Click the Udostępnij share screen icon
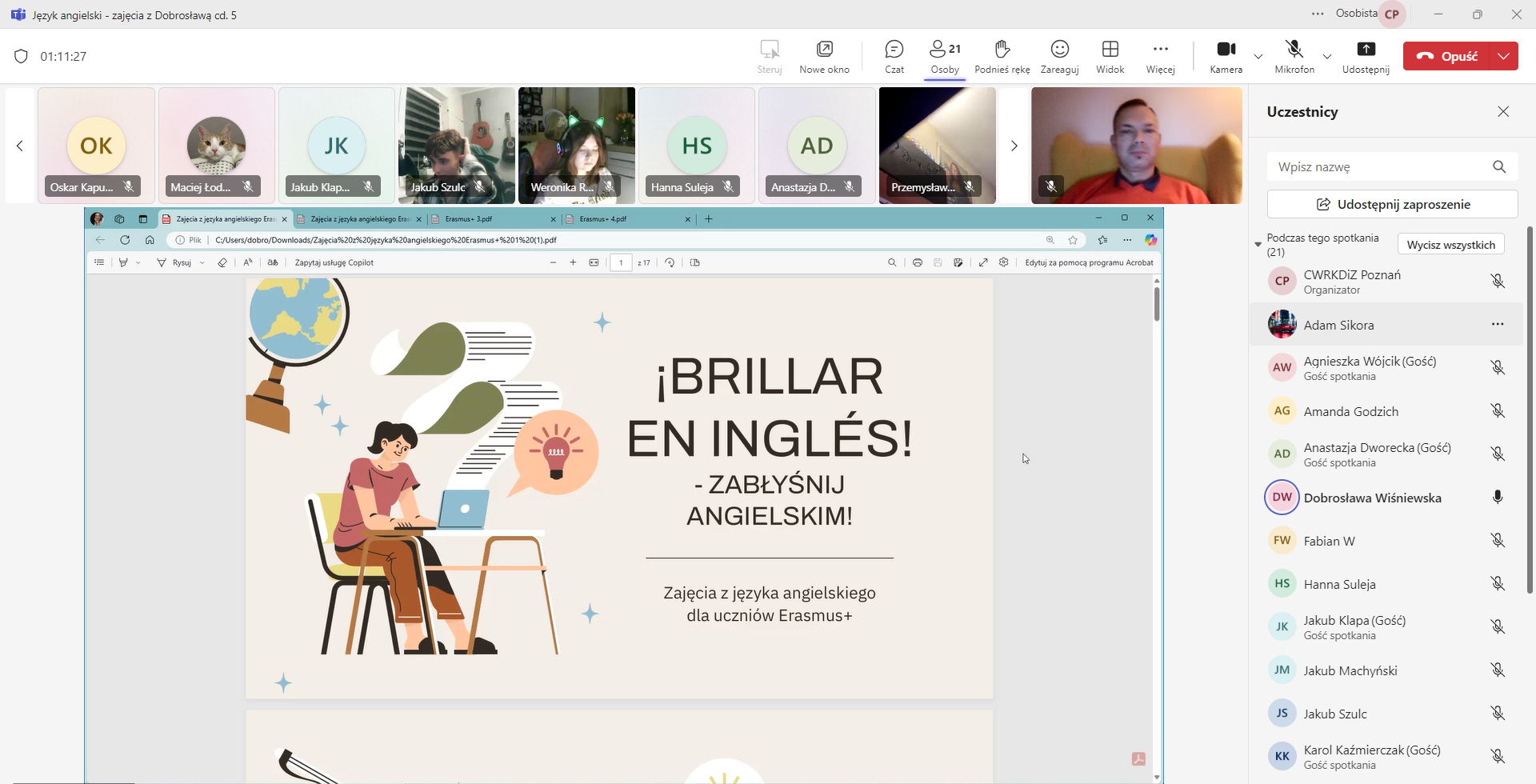This screenshot has width=1536, height=784. tap(1366, 50)
